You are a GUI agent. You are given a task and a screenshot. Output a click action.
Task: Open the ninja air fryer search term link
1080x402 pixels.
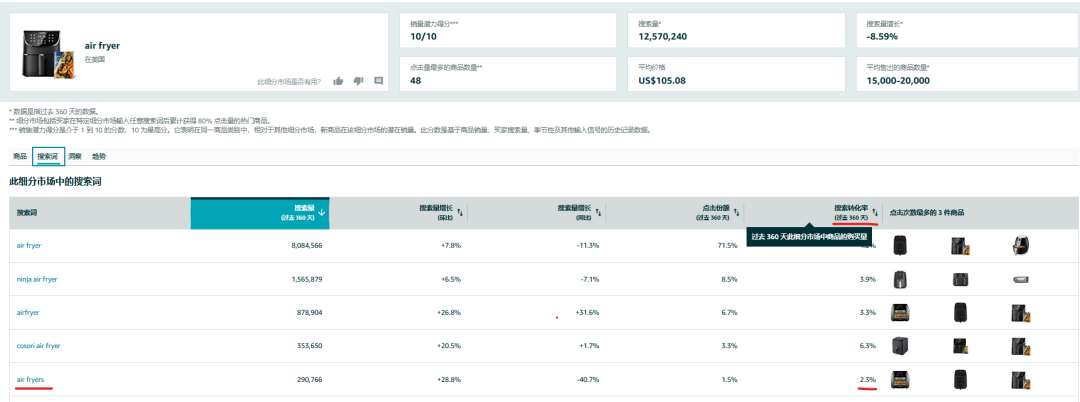pos(37,279)
